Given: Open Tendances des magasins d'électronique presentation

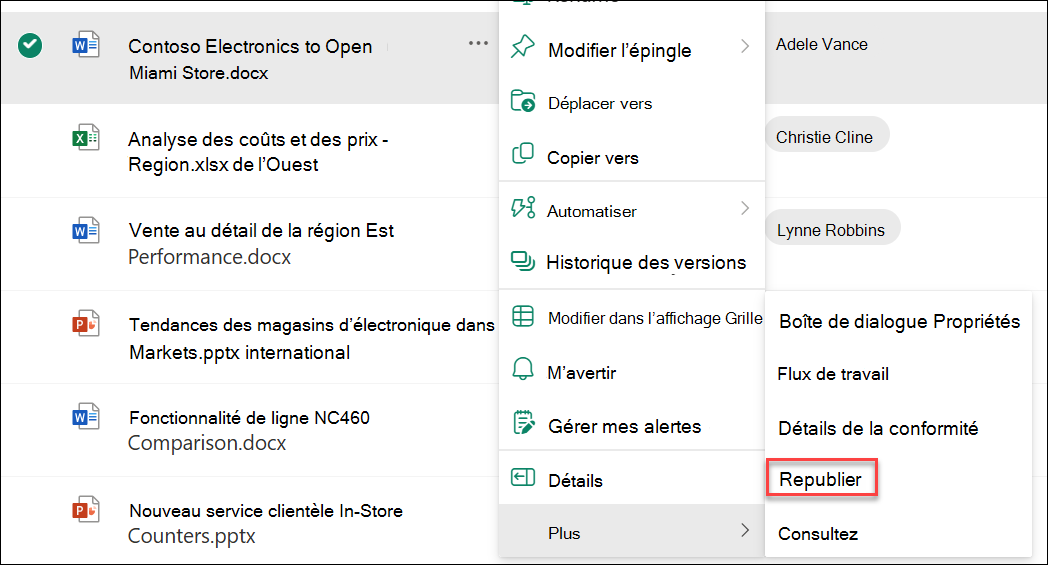Looking at the screenshot, I should click(x=311, y=338).
